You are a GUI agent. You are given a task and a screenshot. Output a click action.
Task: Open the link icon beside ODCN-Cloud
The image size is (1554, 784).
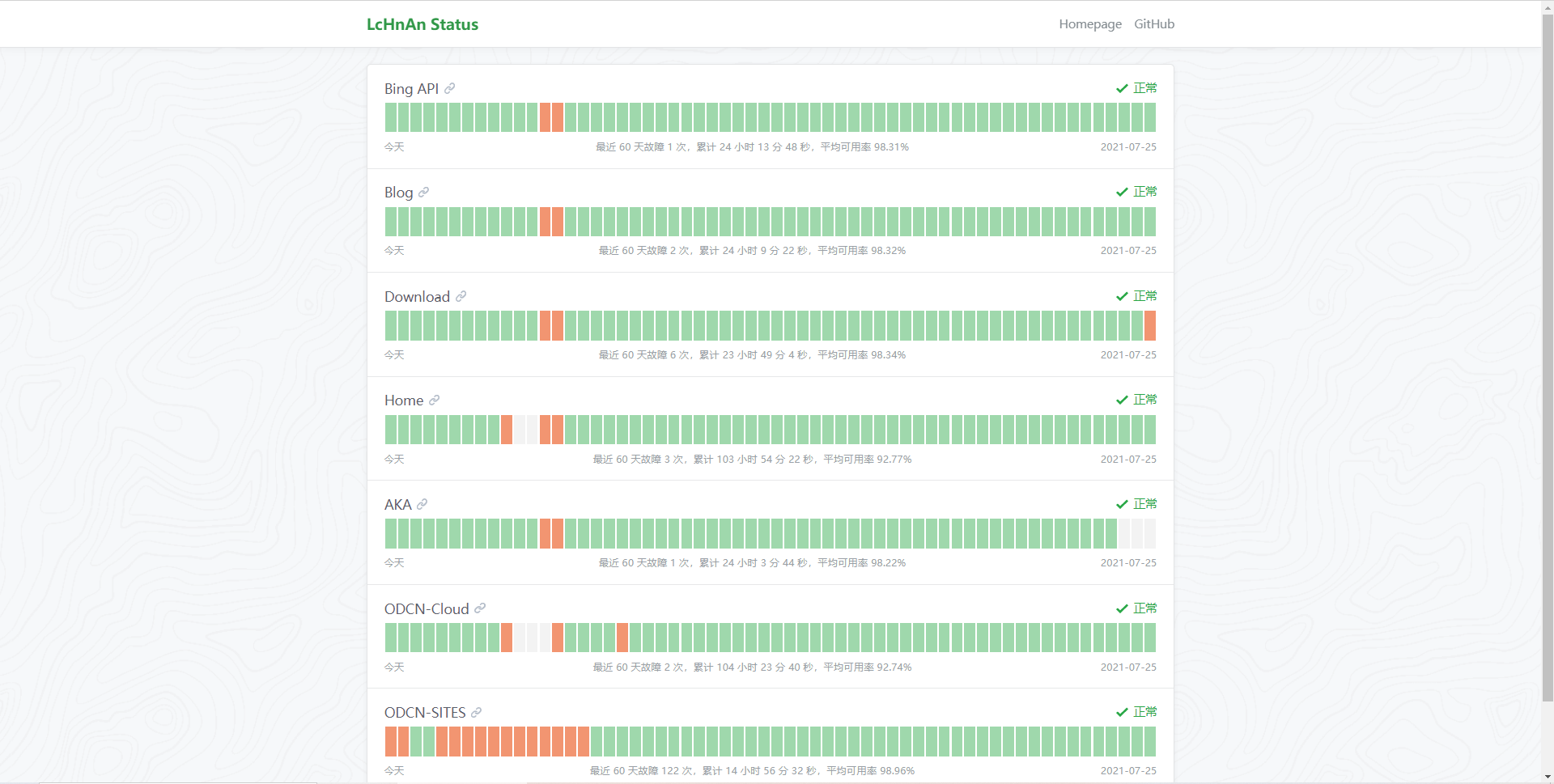click(x=480, y=608)
